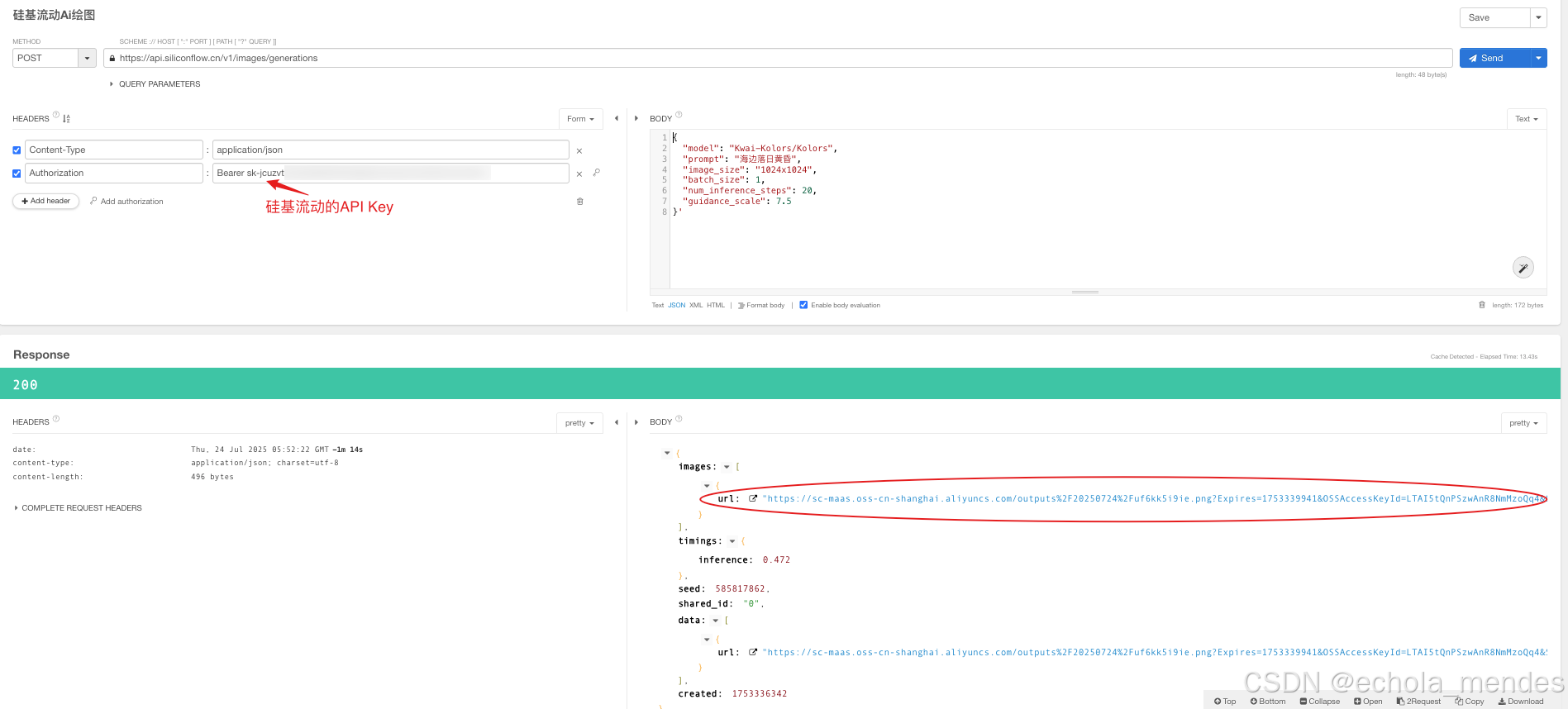This screenshot has width=1568, height=709.
Task: Click the Bearer token value field
Action: click(390, 173)
